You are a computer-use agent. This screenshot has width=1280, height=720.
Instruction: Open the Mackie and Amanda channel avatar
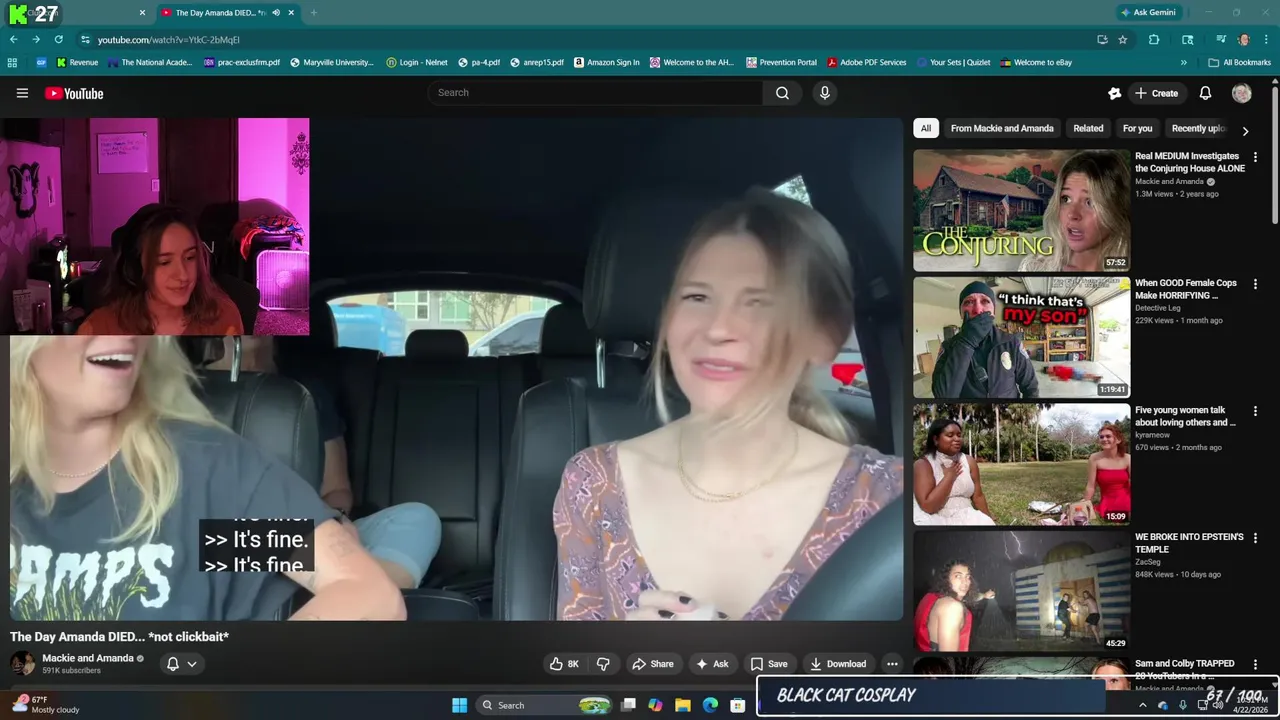point(22,663)
